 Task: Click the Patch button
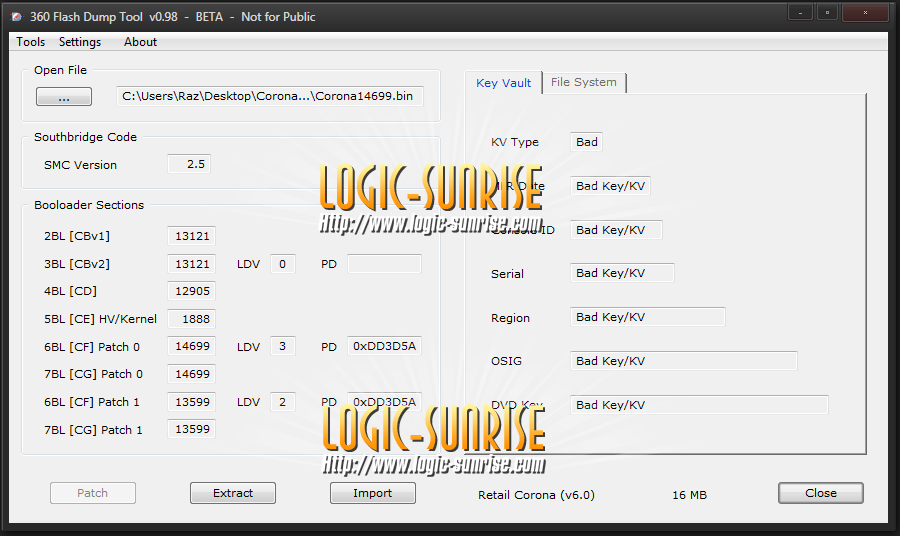[x=92, y=493]
